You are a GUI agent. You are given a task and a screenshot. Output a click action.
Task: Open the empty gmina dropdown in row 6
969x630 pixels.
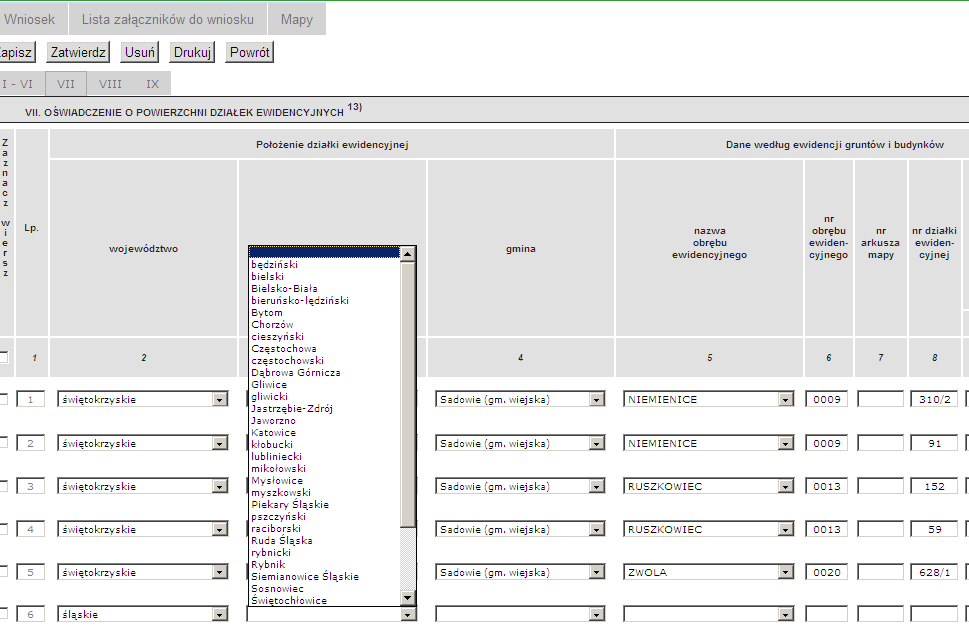tap(520, 615)
